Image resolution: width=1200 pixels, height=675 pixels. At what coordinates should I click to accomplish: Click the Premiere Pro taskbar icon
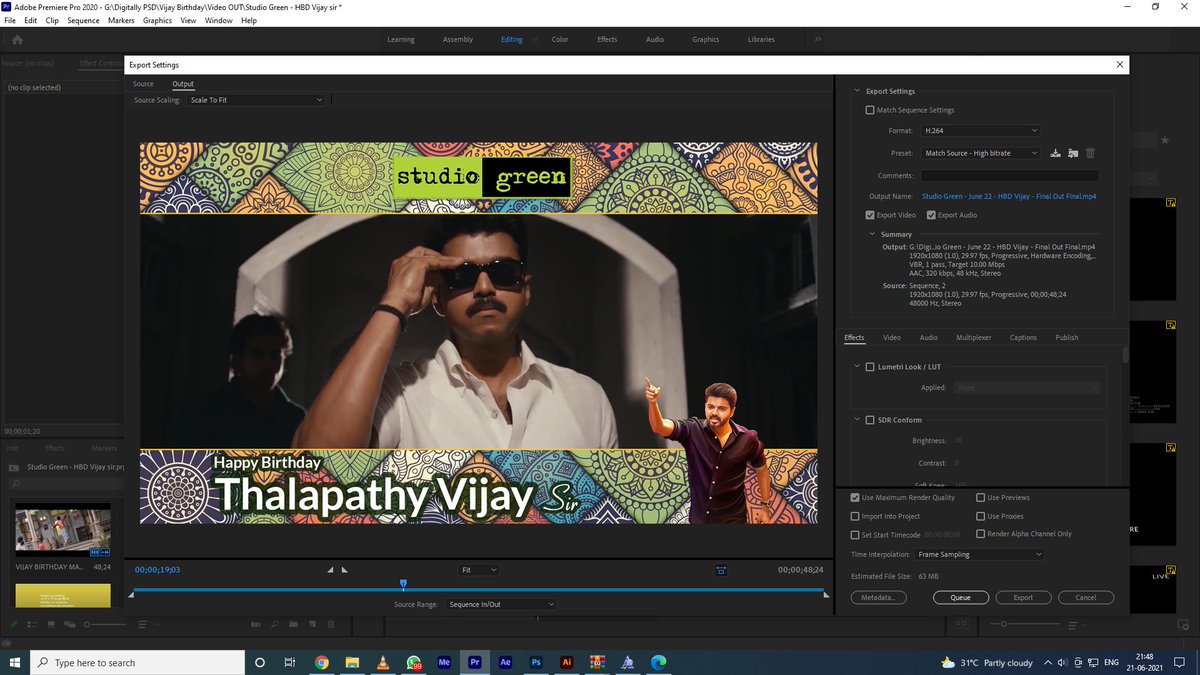pyautogui.click(x=475, y=662)
